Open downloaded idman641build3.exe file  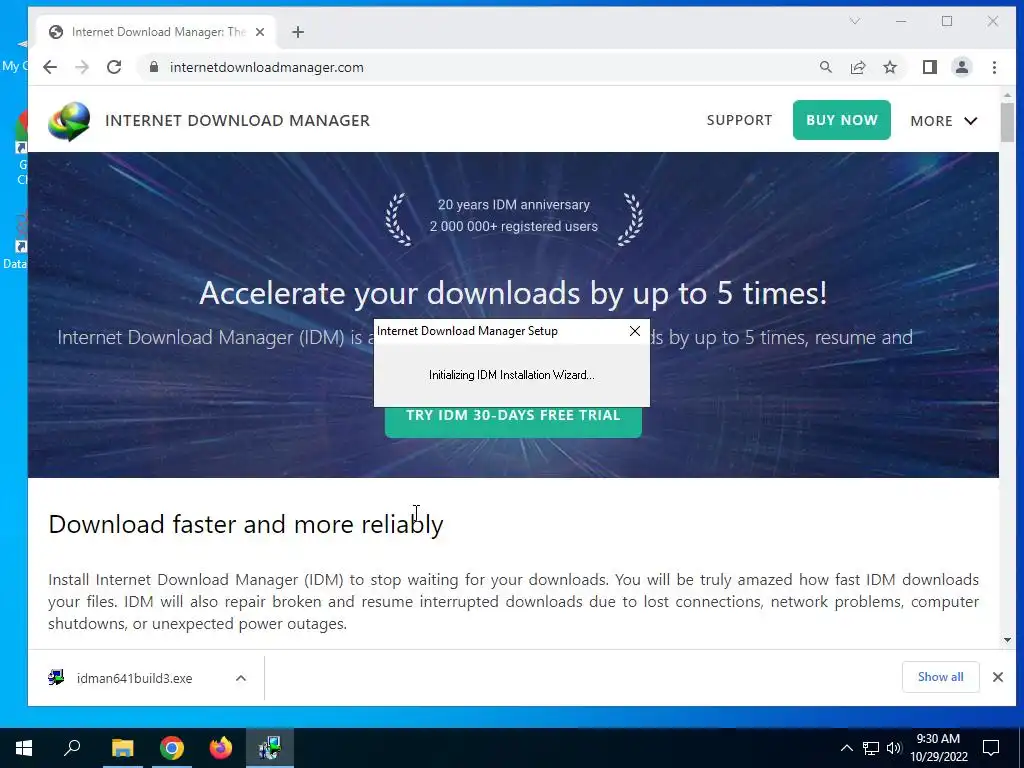135,679
